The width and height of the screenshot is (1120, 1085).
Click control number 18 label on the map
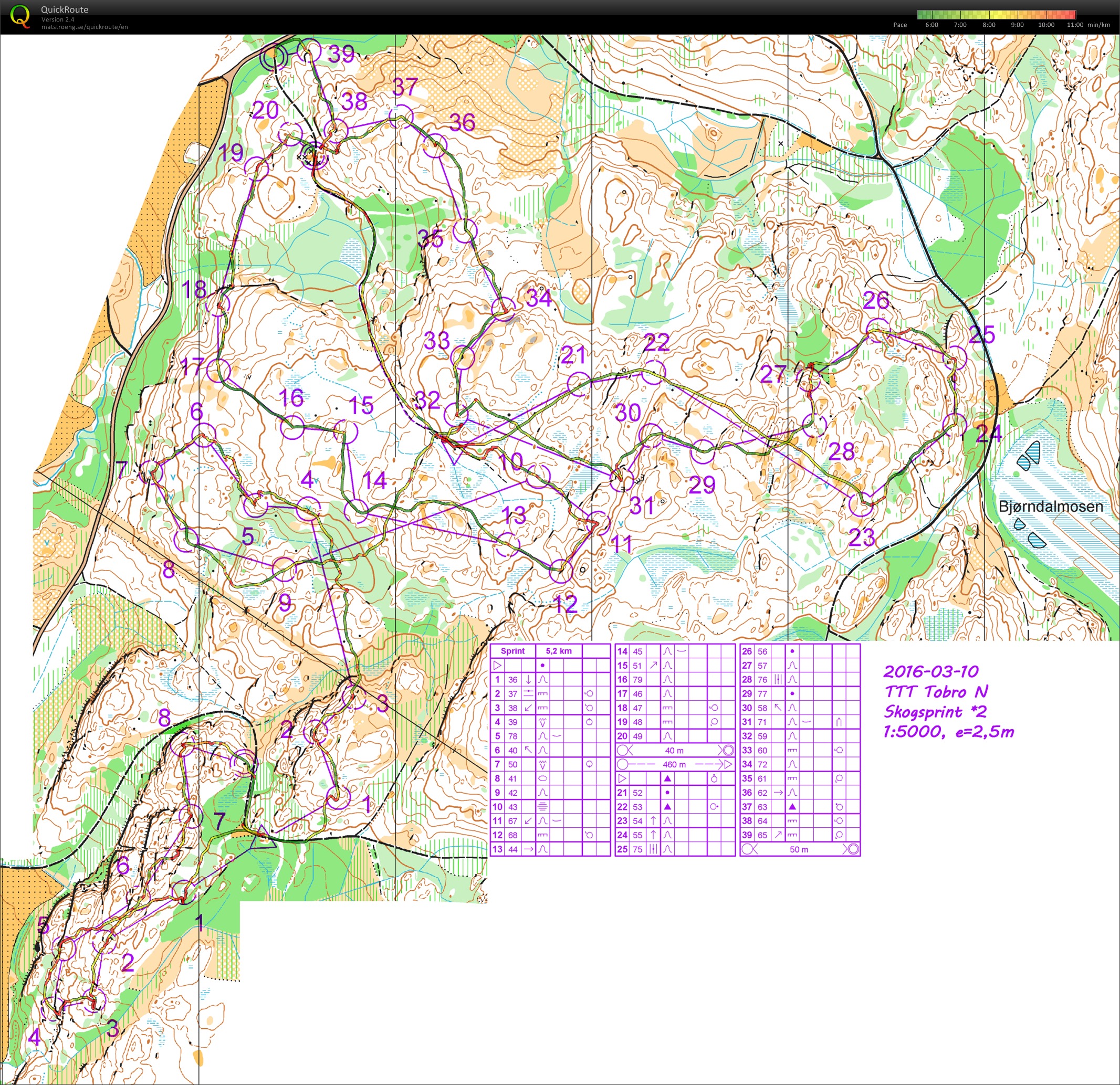194,290
